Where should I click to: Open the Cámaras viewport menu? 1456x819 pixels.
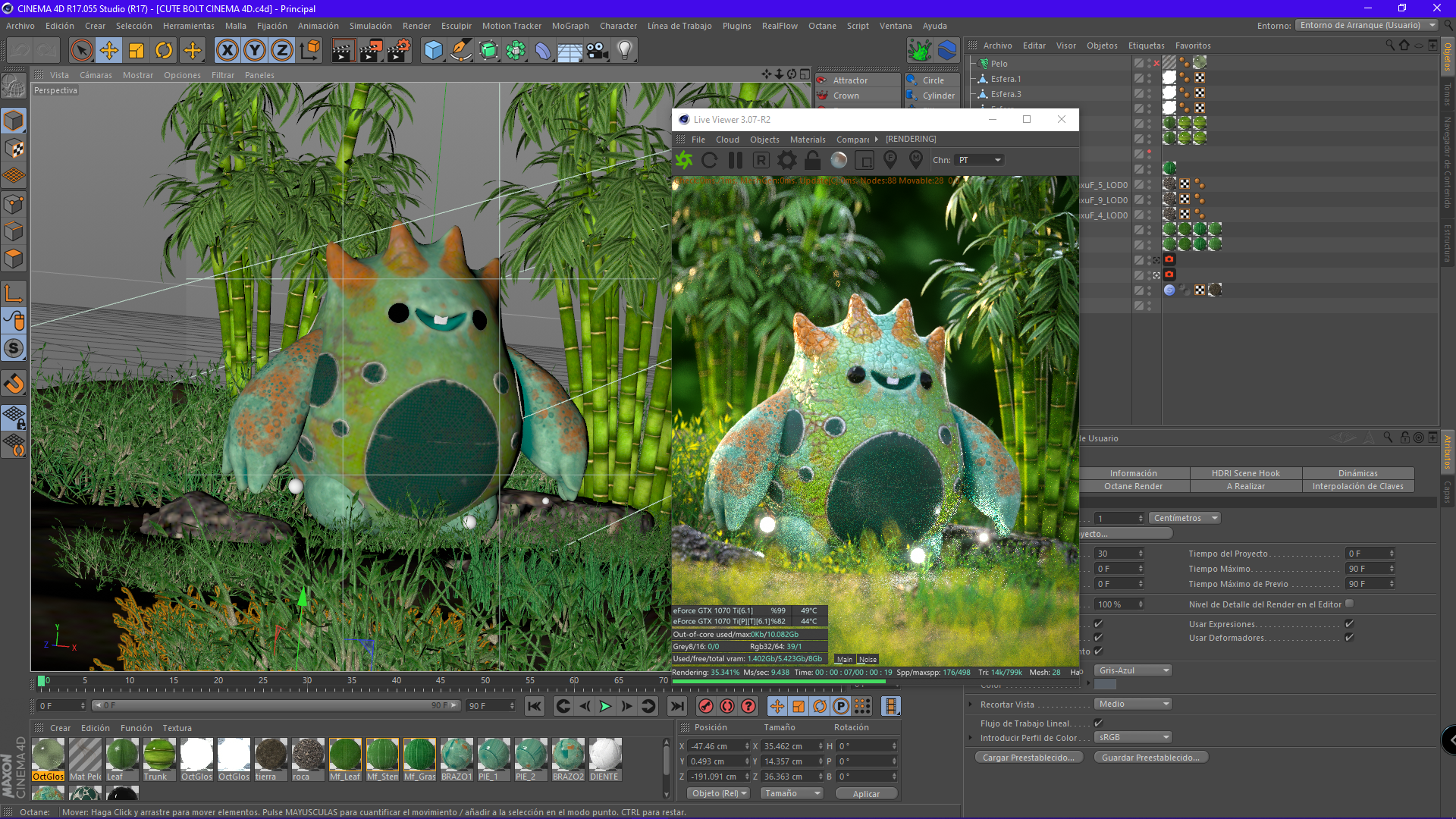pyautogui.click(x=96, y=75)
